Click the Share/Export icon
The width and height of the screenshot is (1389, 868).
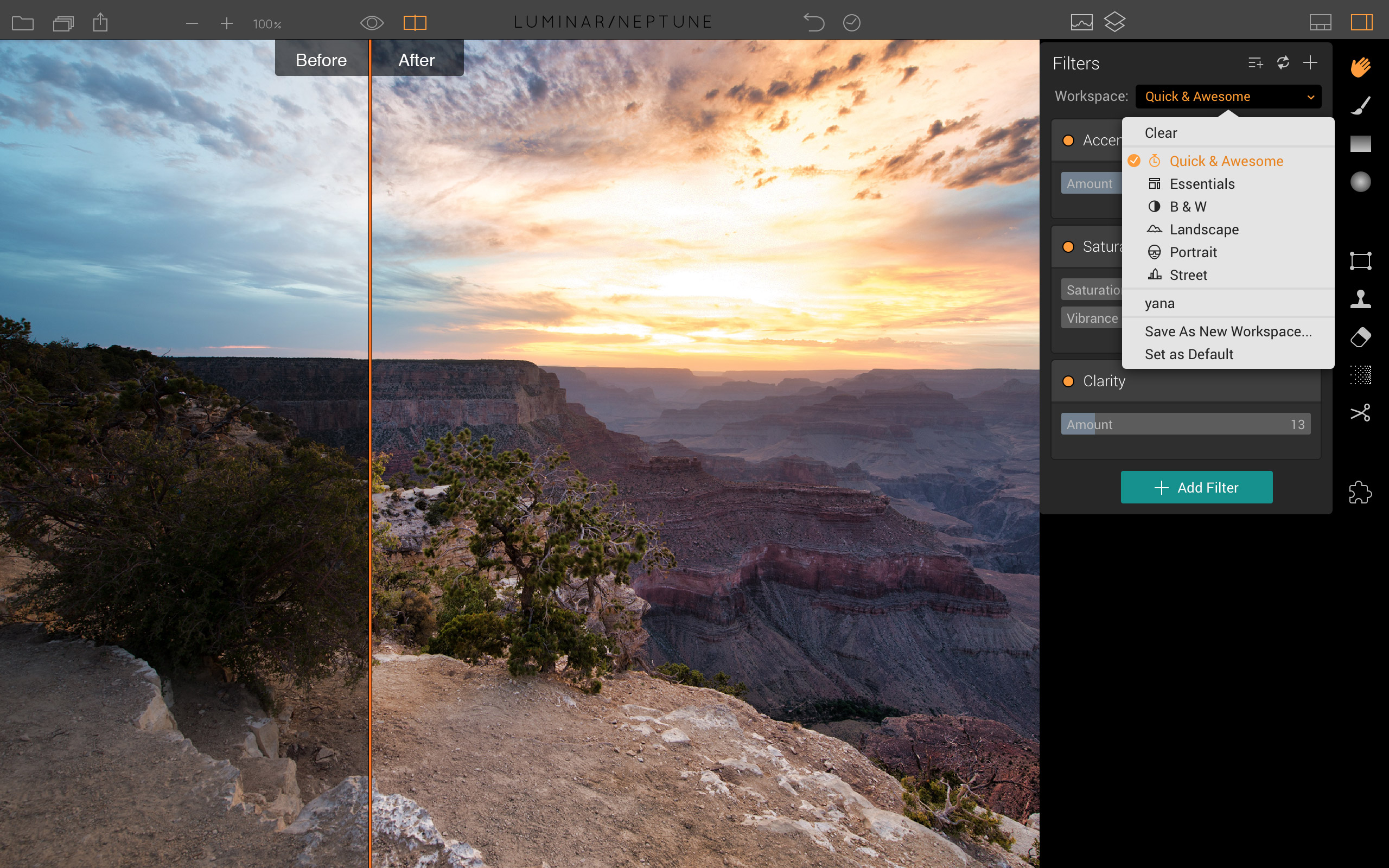[x=100, y=23]
